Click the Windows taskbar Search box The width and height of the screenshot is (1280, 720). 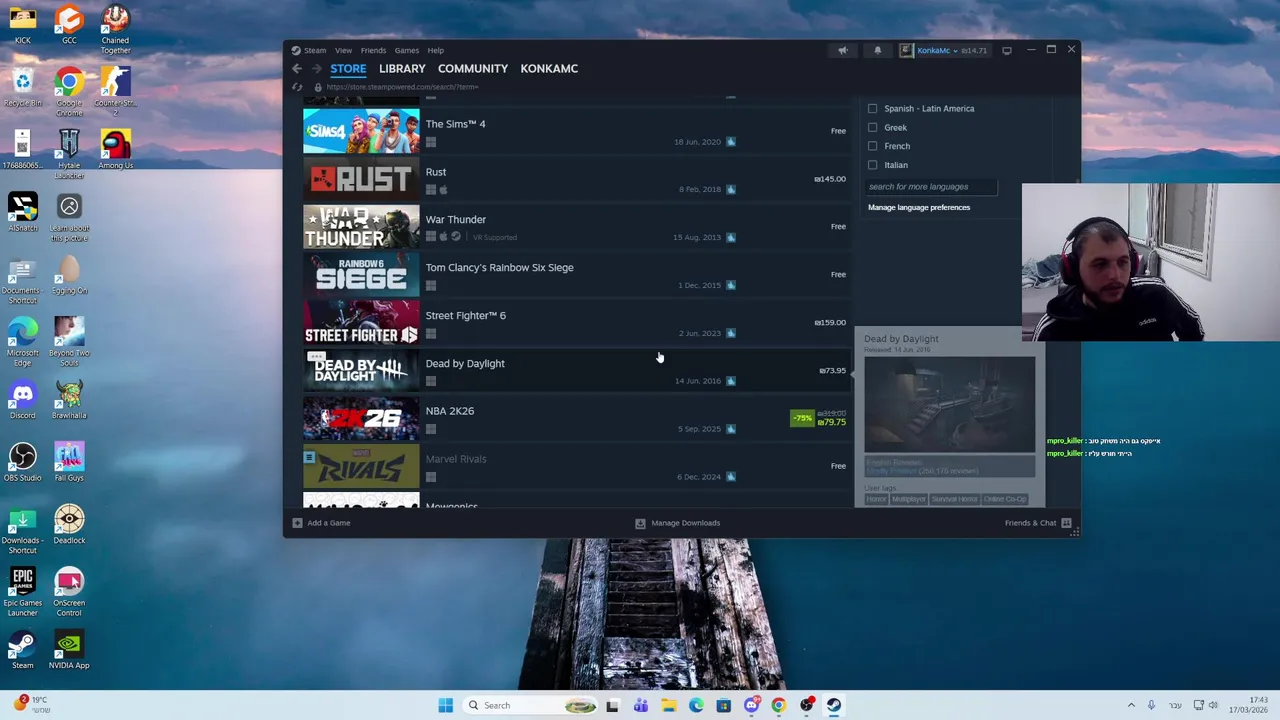(530, 705)
